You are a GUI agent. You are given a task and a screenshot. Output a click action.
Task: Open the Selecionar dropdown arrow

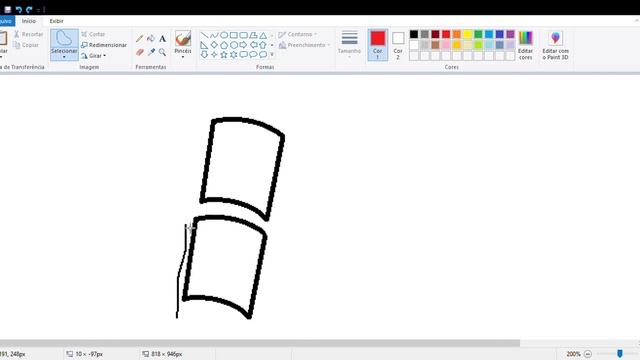[64, 57]
